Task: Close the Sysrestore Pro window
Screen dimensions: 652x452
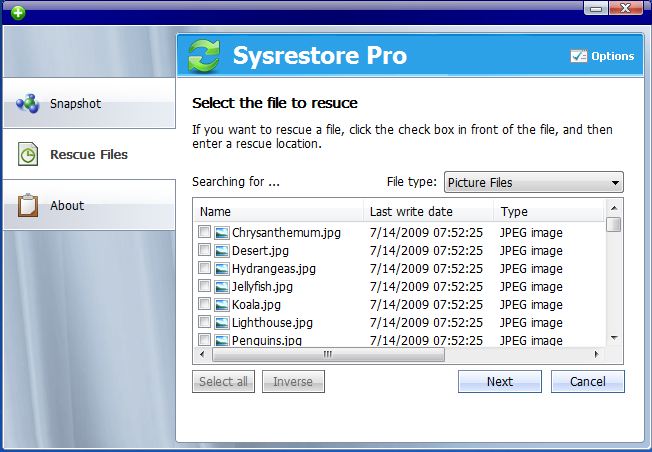Action: click(x=625, y=8)
